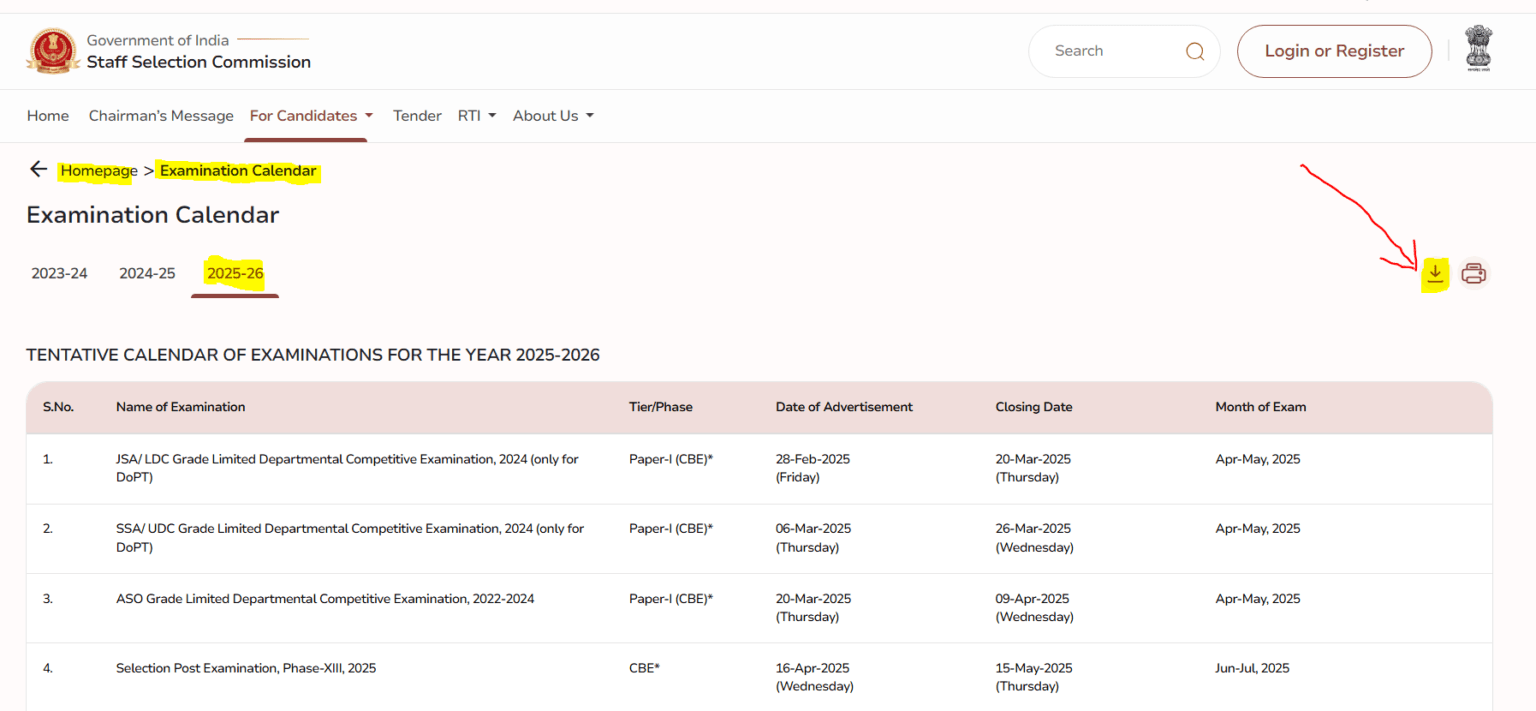Click the Tentative Calendar of Examinations heading

313,355
